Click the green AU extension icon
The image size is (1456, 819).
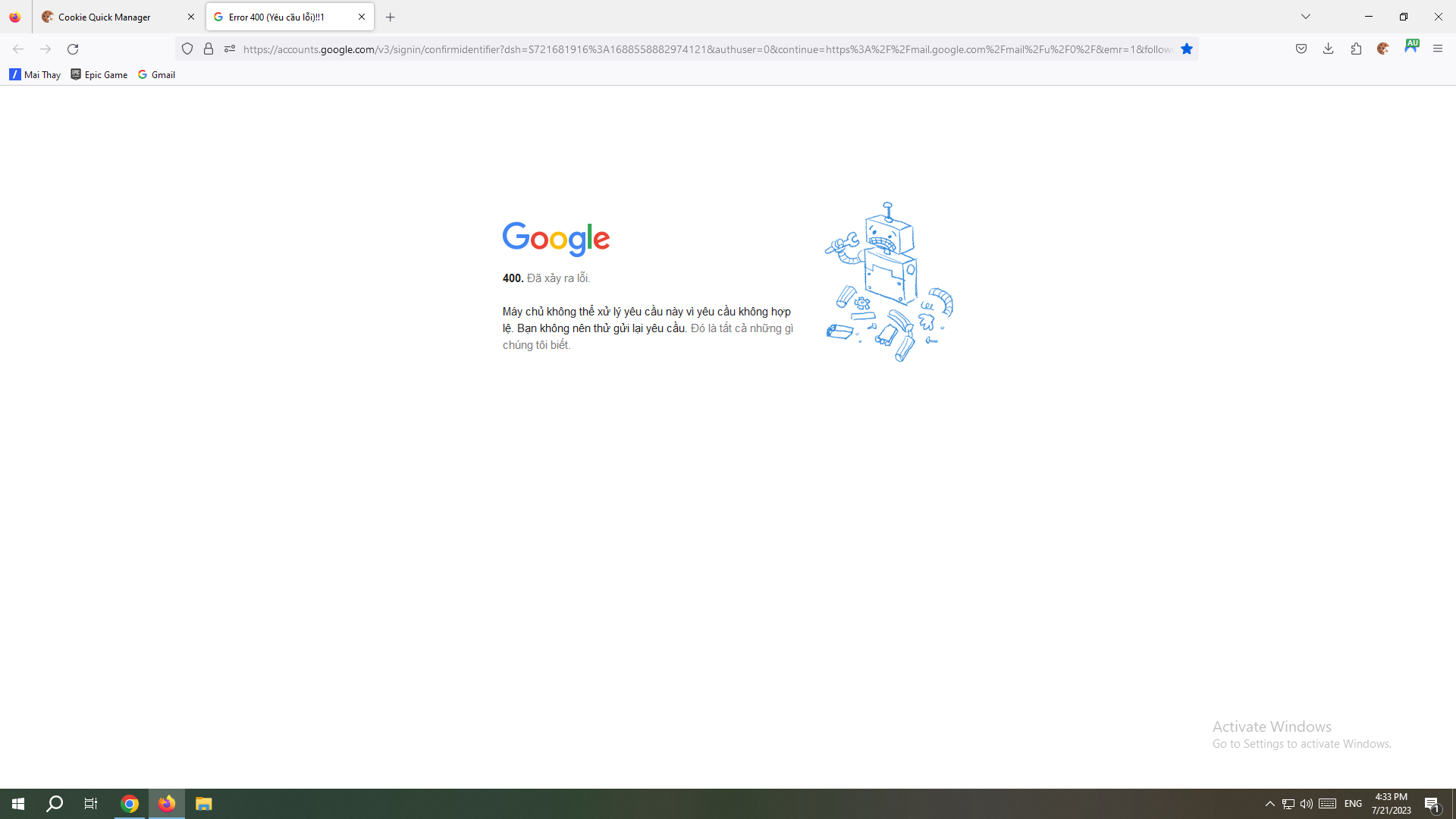[1411, 46]
